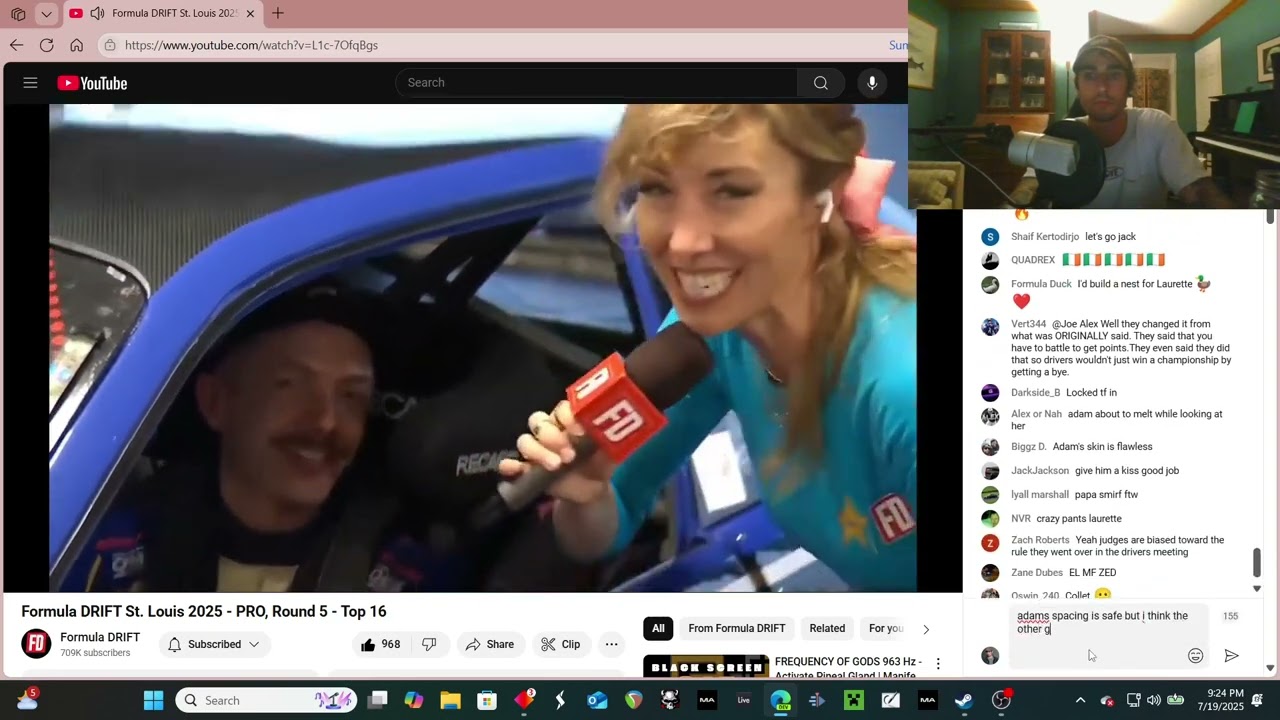View site information lock icon
This screenshot has width=1280, height=720.
pyautogui.click(x=110, y=45)
